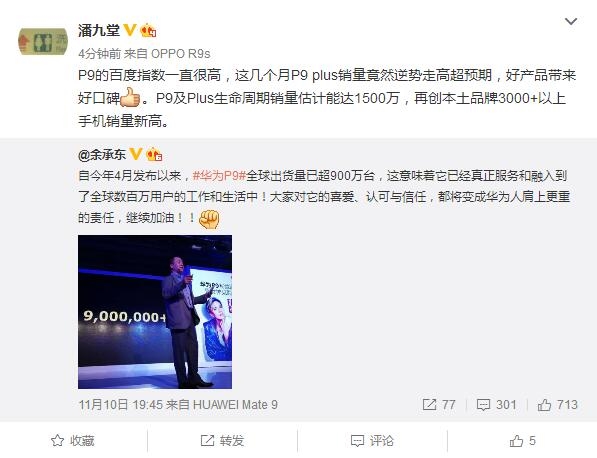The height and width of the screenshot is (458, 597).
Task: Open the OPPO R9s source link
Action: coord(180,54)
